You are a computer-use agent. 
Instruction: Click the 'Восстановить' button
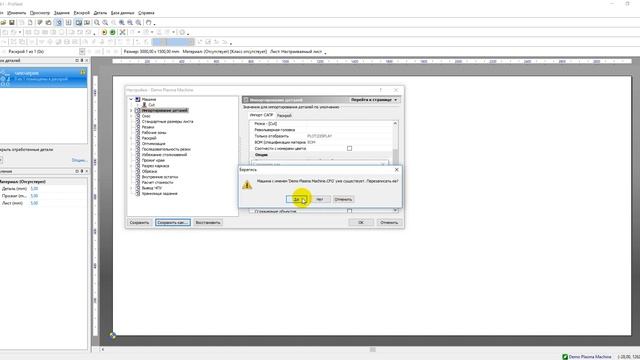[x=208, y=223]
